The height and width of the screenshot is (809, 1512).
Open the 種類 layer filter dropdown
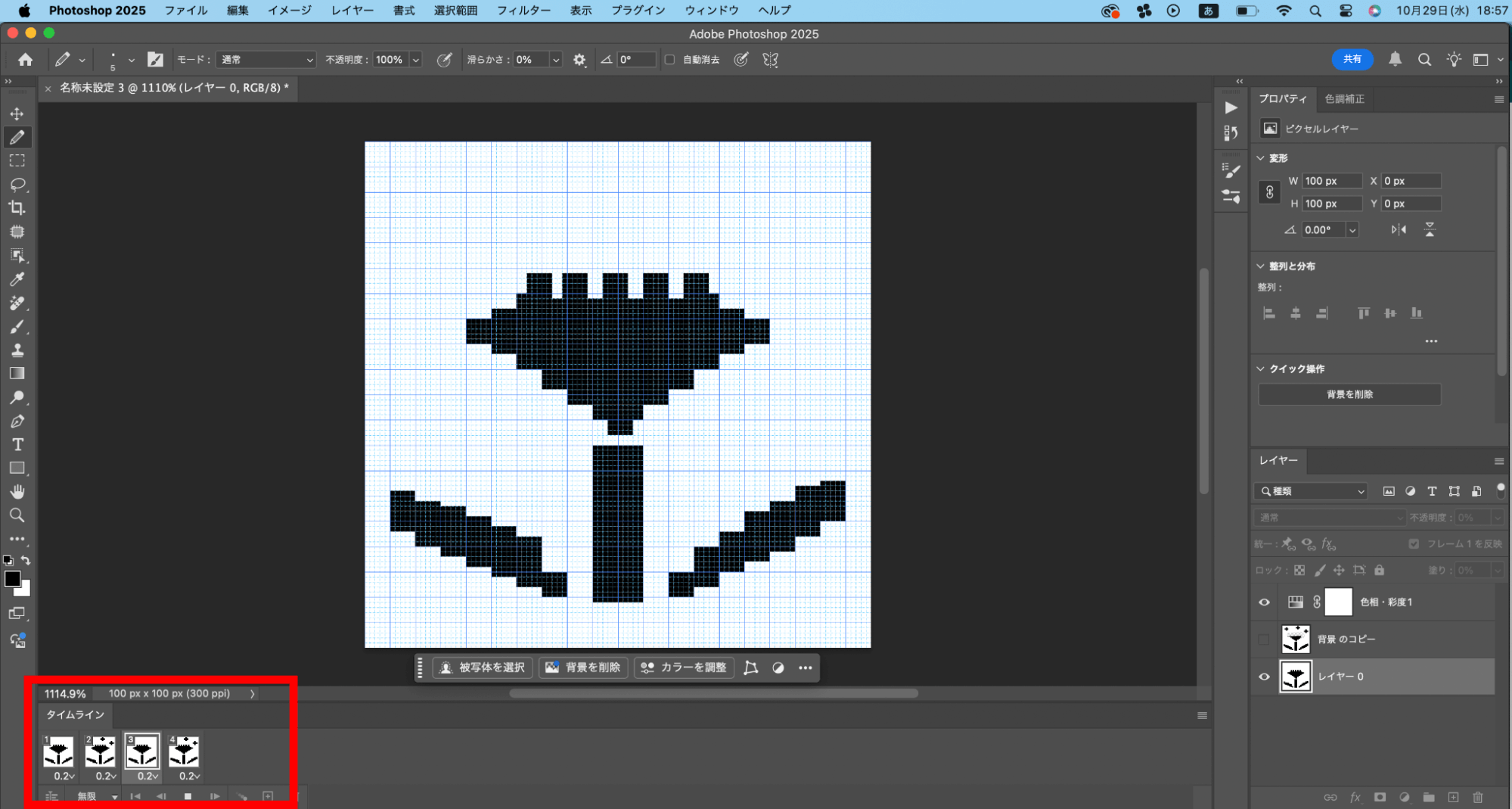(1312, 491)
